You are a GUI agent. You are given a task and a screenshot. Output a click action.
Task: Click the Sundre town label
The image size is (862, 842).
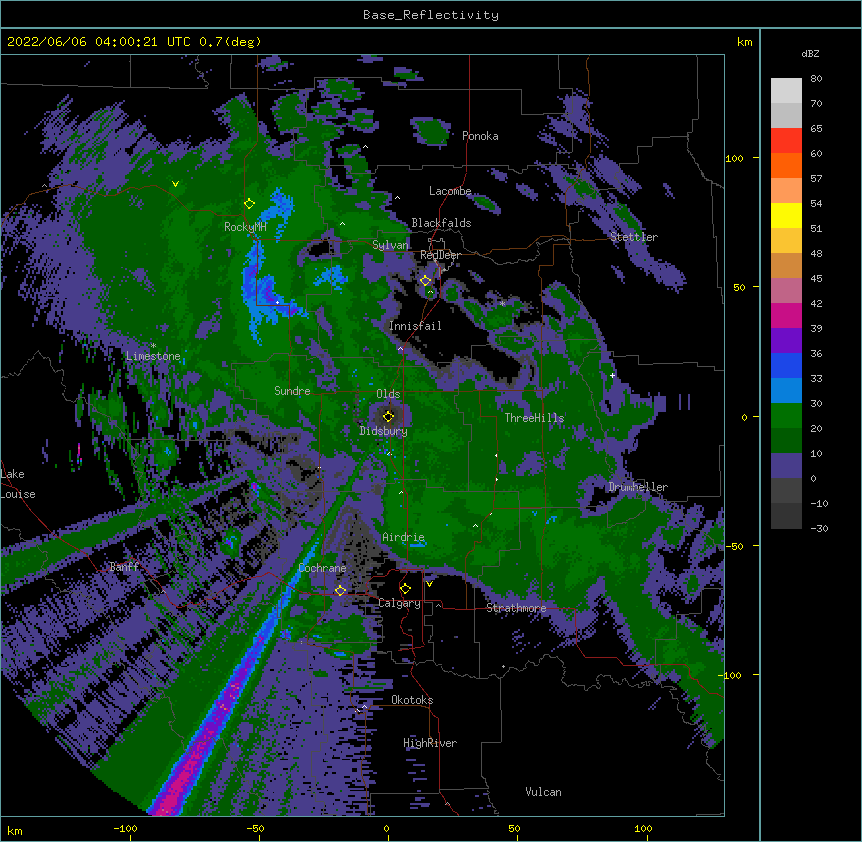[292, 391]
